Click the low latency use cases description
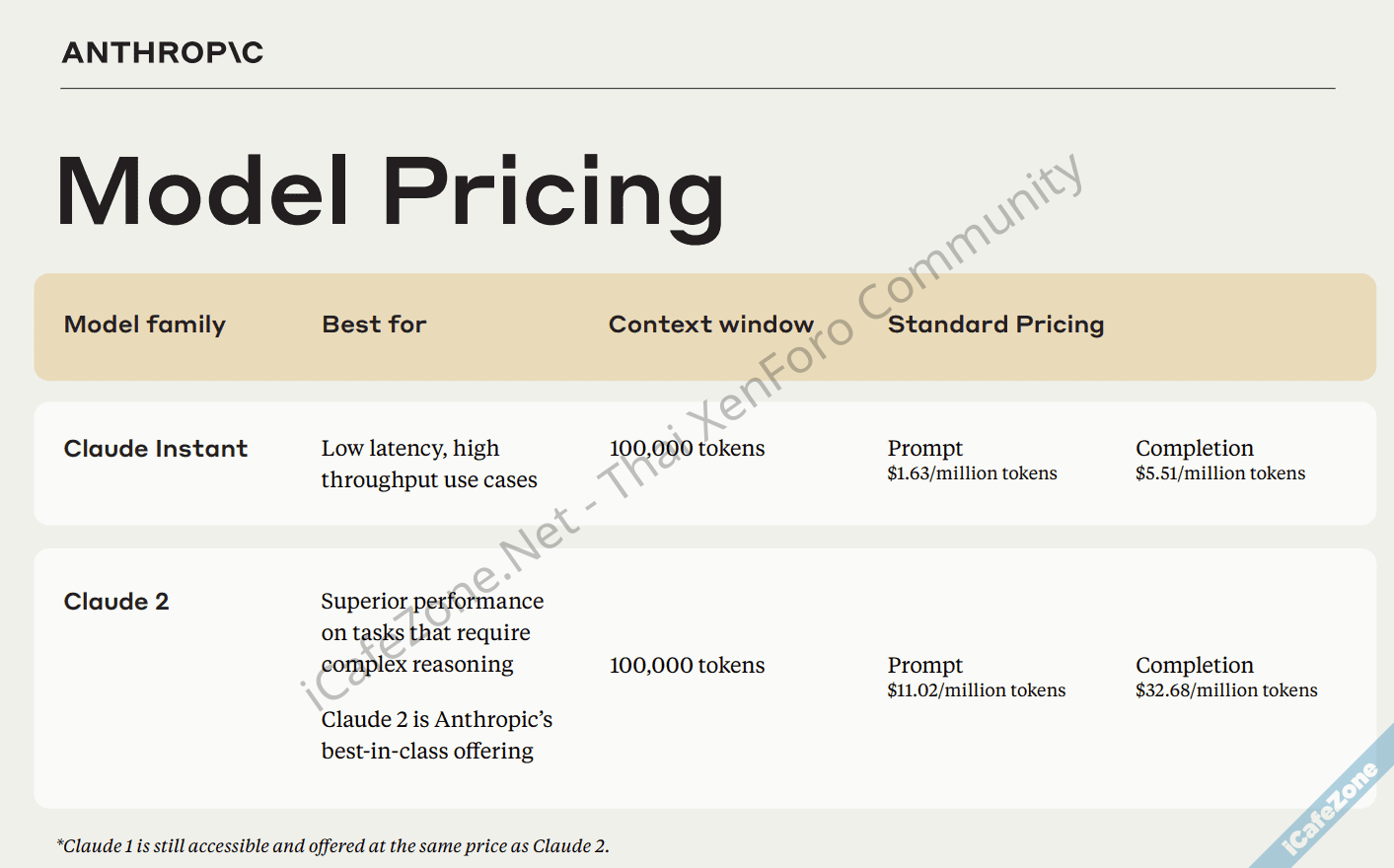 click(429, 464)
